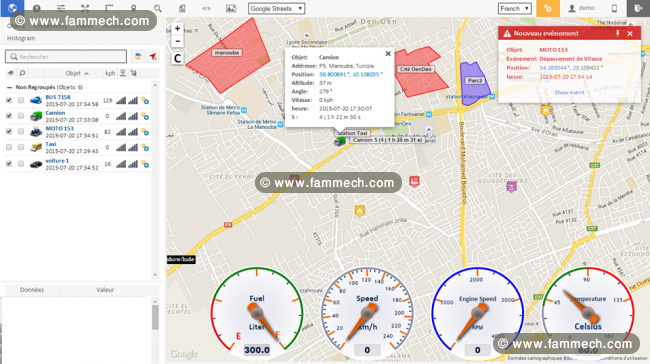Click the map marker pin toolbar icon

tap(133, 8)
